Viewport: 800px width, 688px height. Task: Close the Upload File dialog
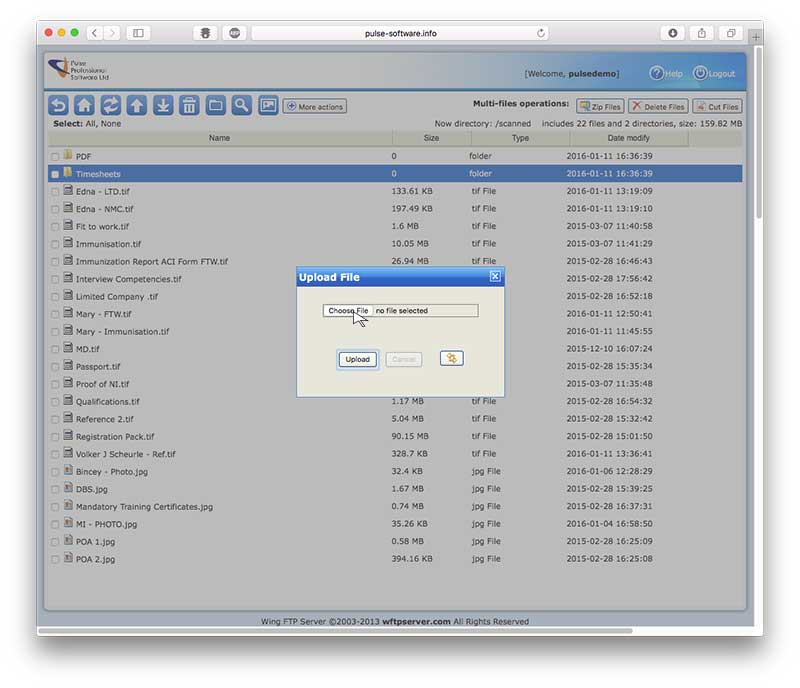click(495, 276)
